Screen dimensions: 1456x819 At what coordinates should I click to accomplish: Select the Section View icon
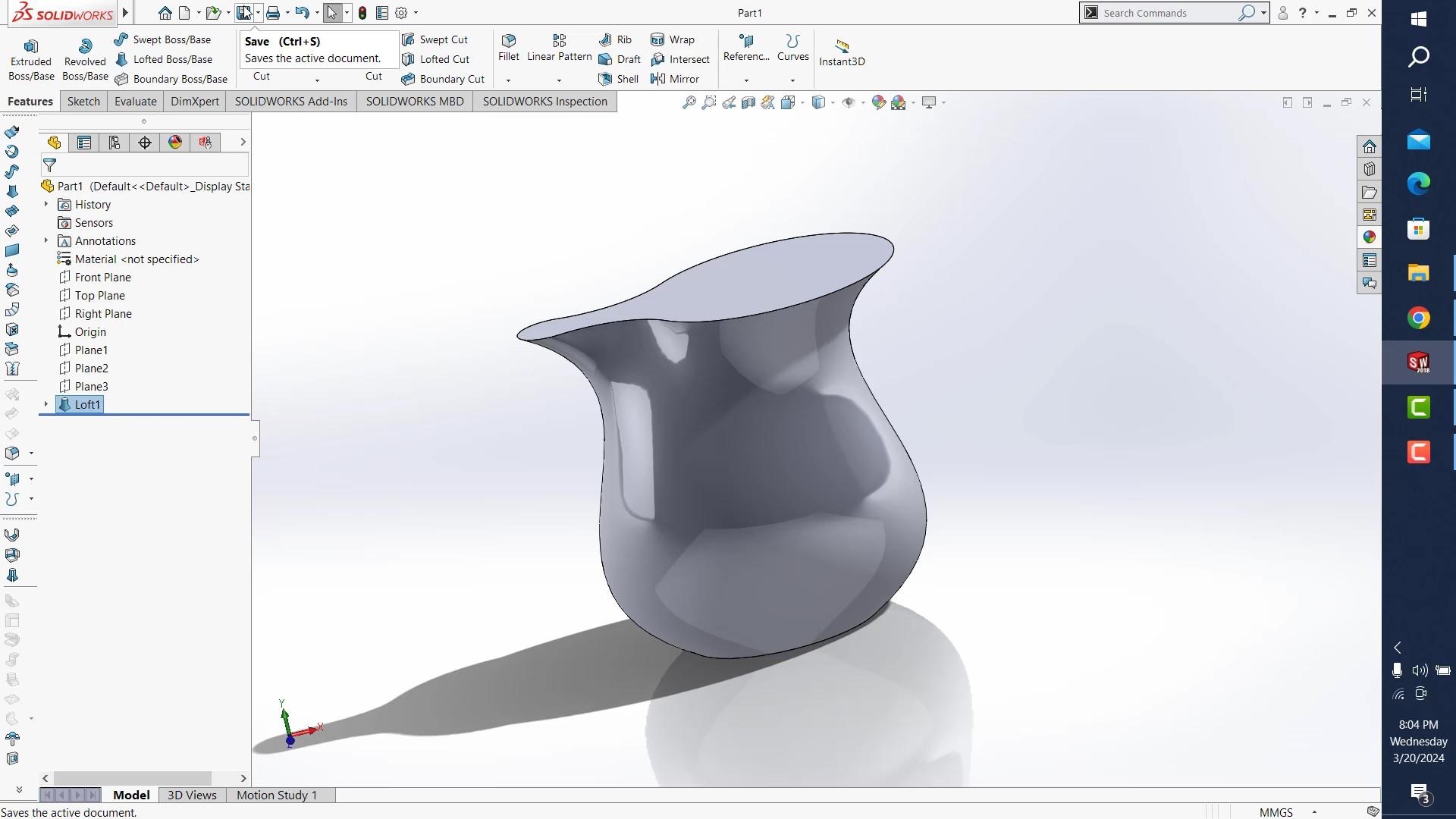coord(748,102)
